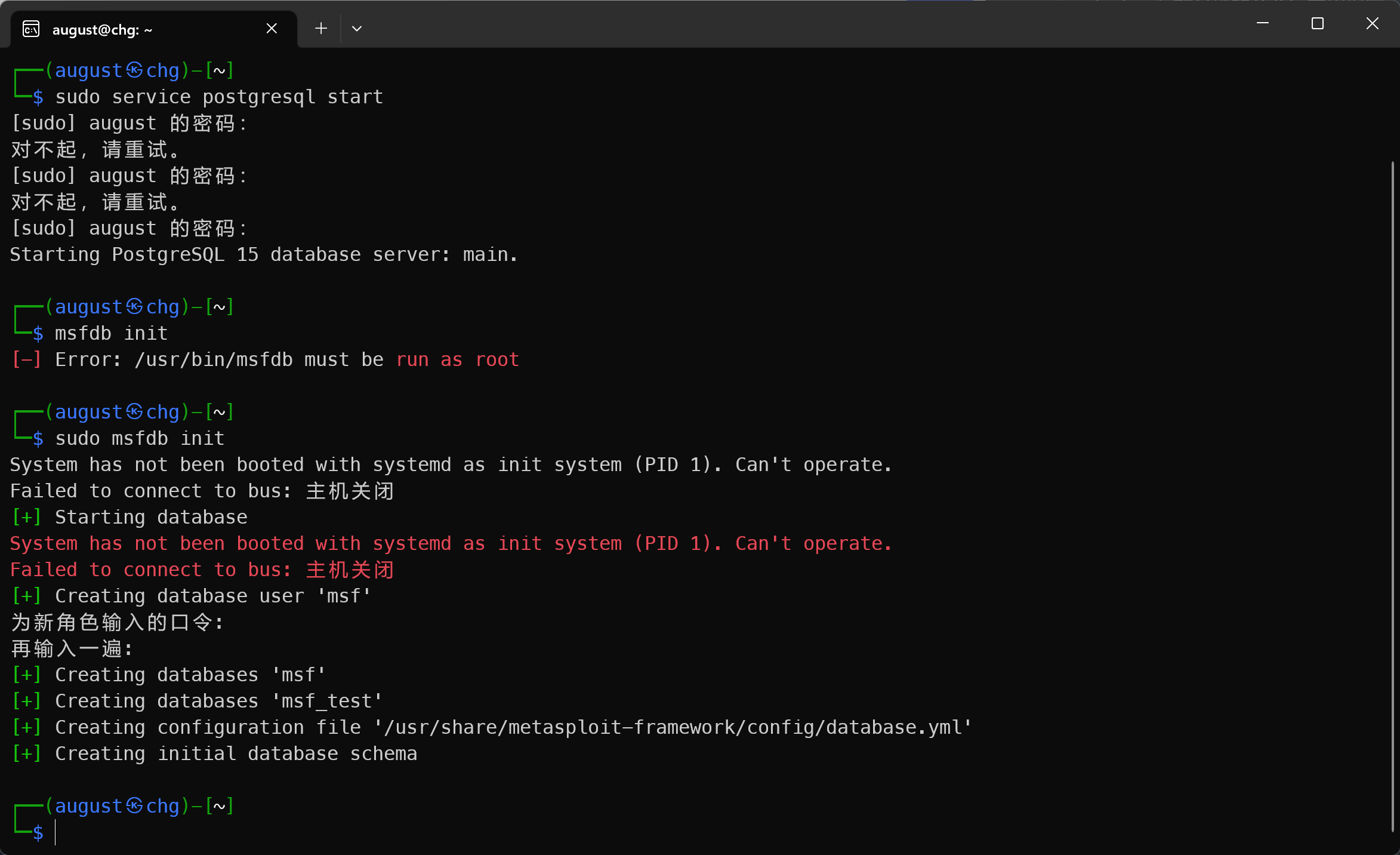The height and width of the screenshot is (855, 1400).
Task: Expand the new tab profile dropdown
Action: coord(357,29)
